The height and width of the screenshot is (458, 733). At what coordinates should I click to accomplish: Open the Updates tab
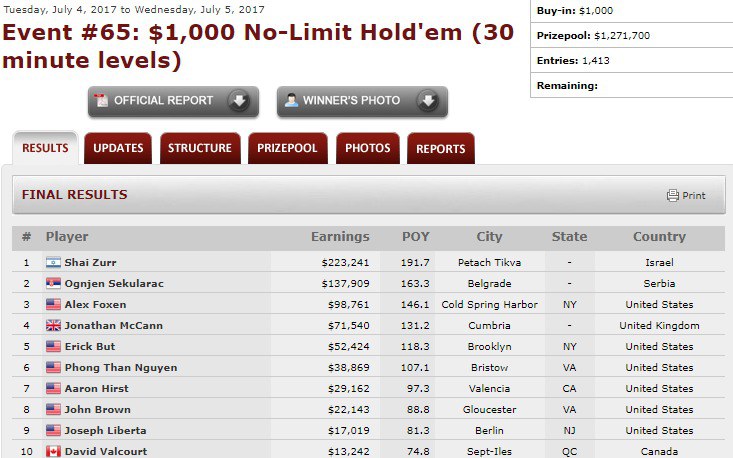(118, 148)
